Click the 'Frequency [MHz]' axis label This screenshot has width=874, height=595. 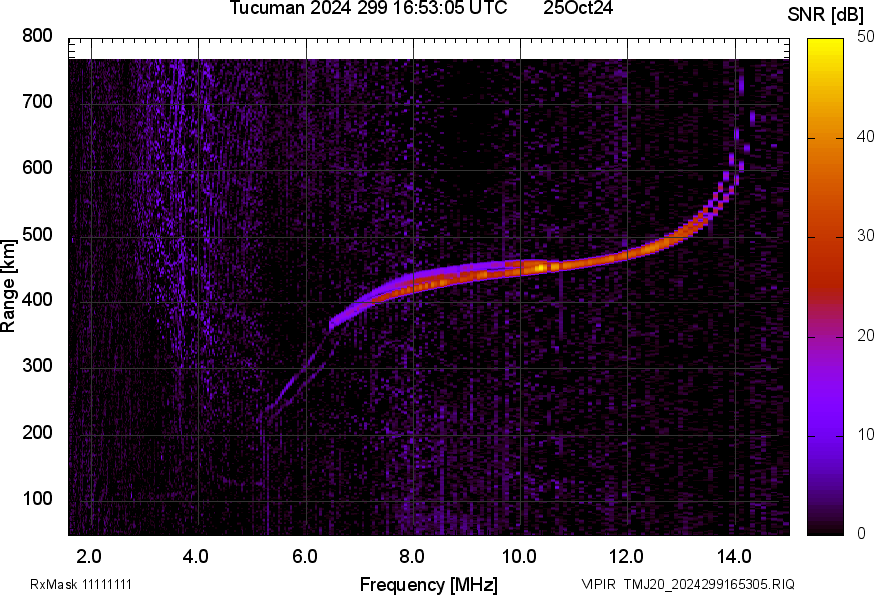tap(429, 584)
